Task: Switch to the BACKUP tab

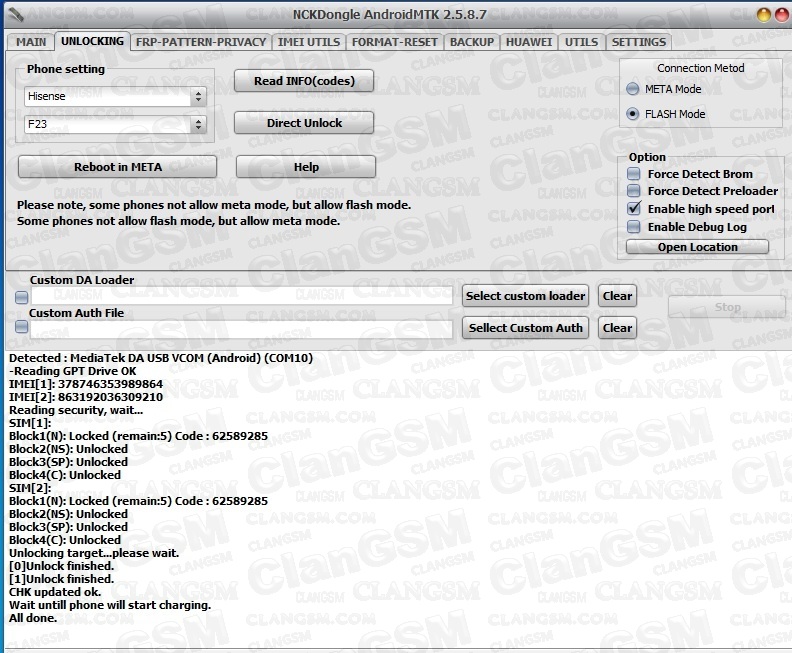Action: point(472,42)
